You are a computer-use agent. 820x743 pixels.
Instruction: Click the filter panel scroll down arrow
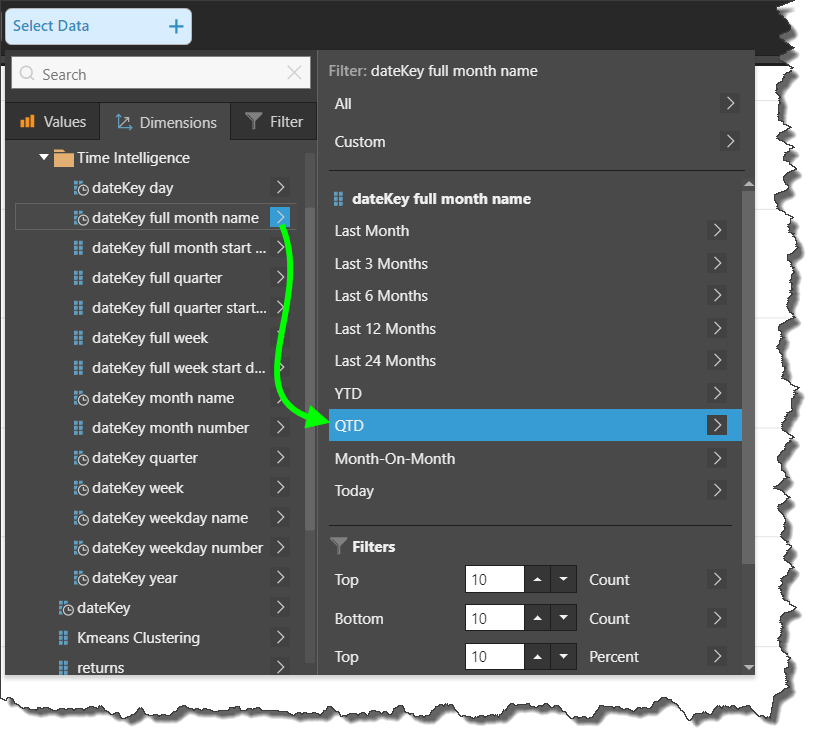click(748, 667)
